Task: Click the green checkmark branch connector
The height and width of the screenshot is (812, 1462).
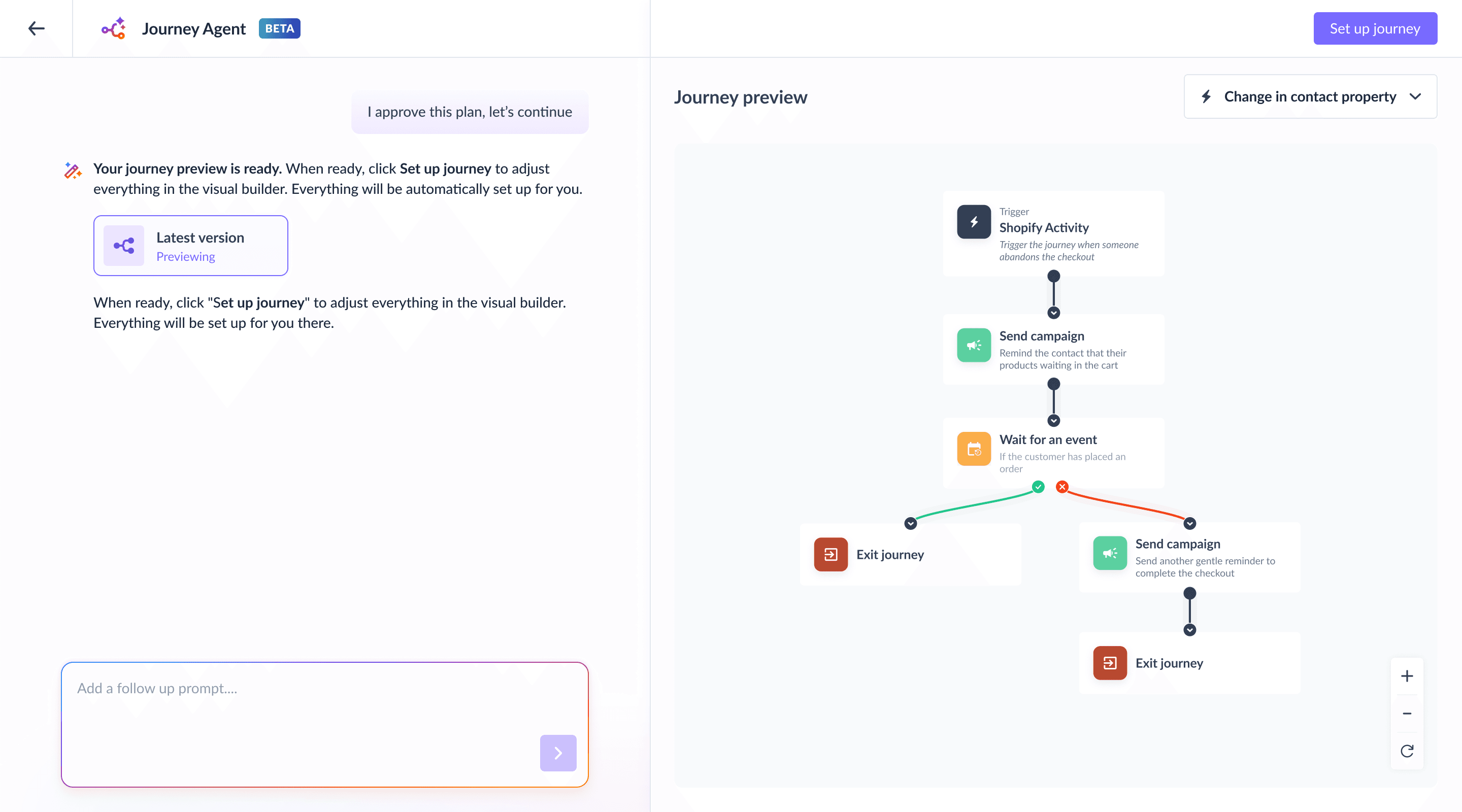Action: (x=1038, y=487)
